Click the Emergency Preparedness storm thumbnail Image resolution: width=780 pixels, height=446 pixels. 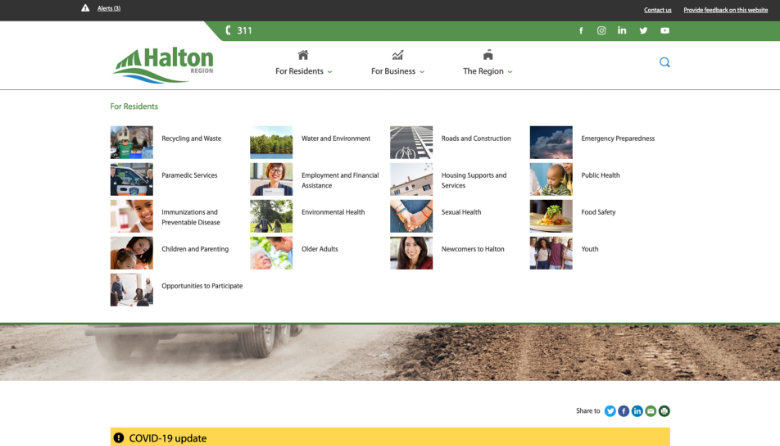(x=551, y=142)
